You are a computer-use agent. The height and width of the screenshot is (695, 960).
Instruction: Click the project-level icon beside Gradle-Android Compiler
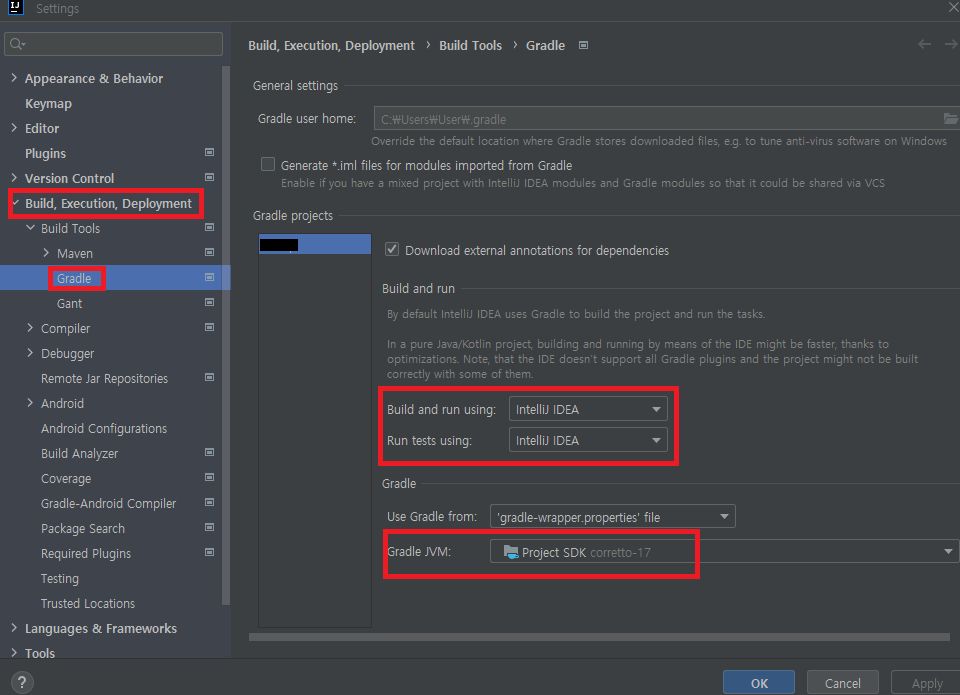coord(209,503)
